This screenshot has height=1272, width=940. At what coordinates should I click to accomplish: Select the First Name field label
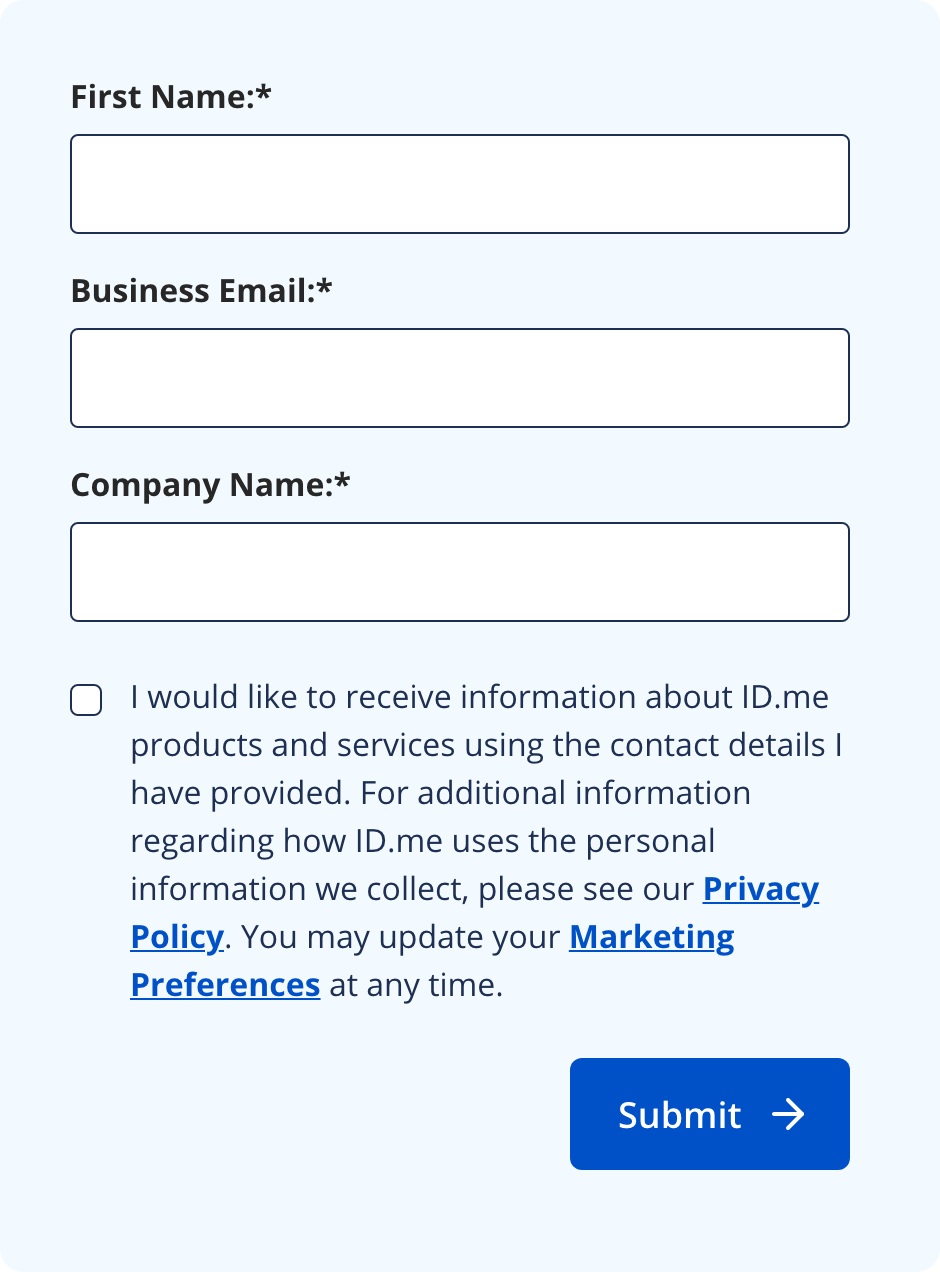click(x=170, y=97)
